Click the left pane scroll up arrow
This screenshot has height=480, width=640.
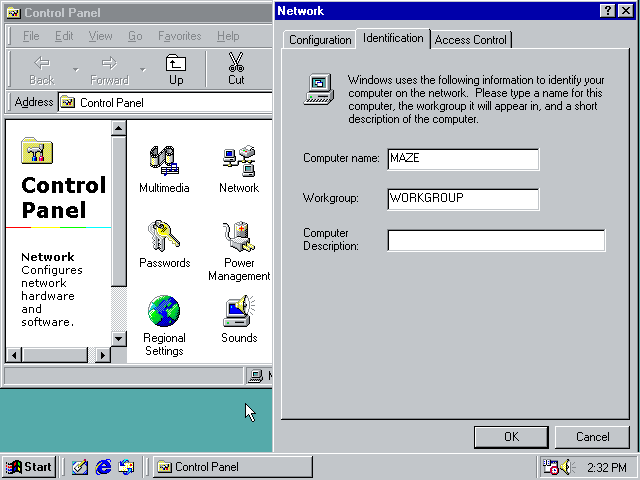118,129
